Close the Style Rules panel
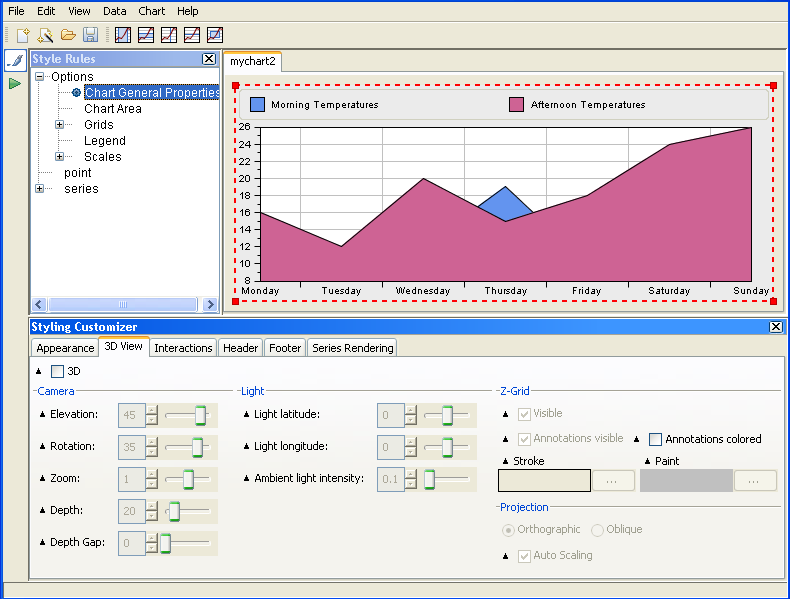This screenshot has height=599, width=790. coord(209,59)
